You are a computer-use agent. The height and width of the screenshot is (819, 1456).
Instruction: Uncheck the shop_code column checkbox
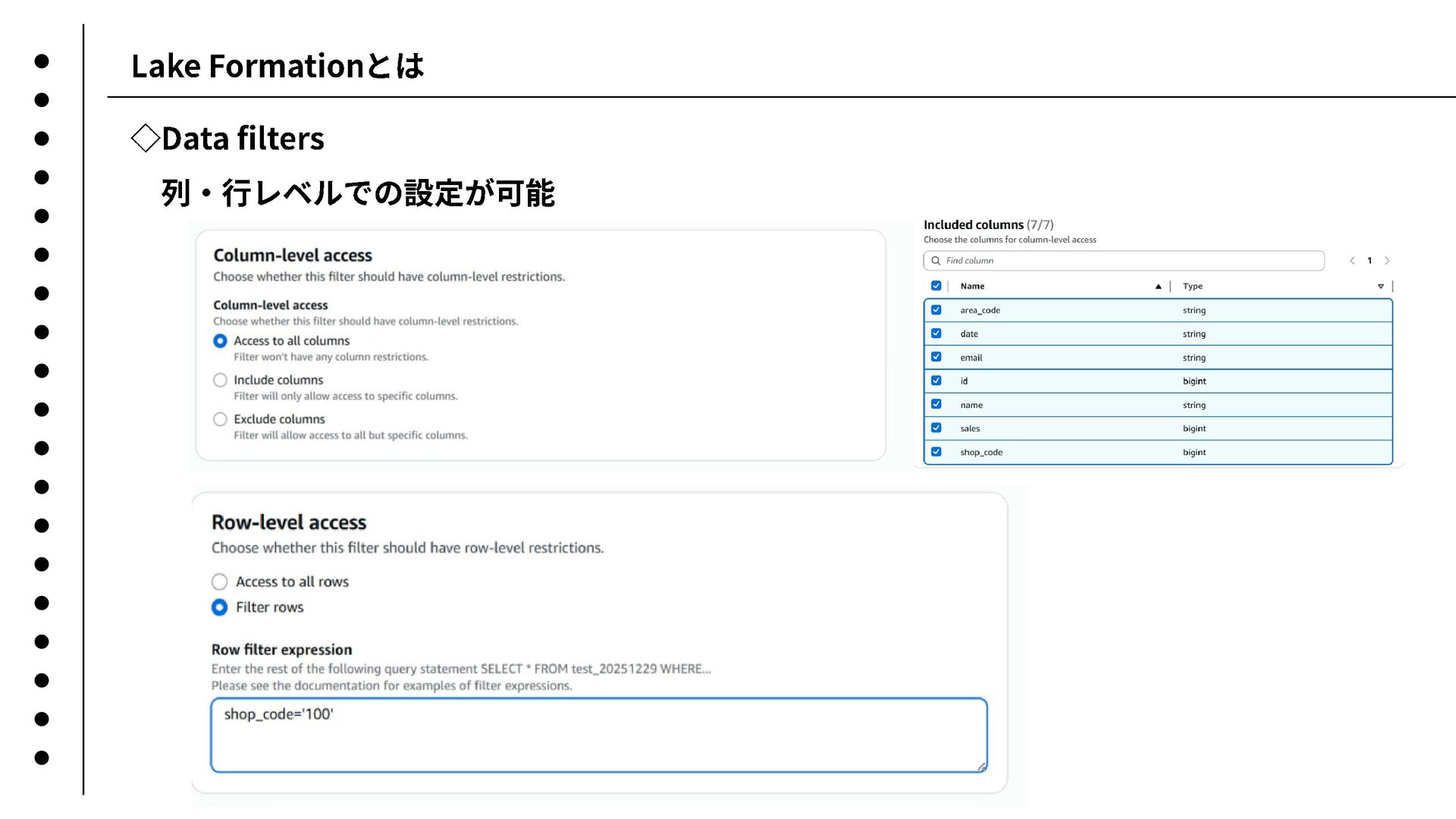click(936, 452)
